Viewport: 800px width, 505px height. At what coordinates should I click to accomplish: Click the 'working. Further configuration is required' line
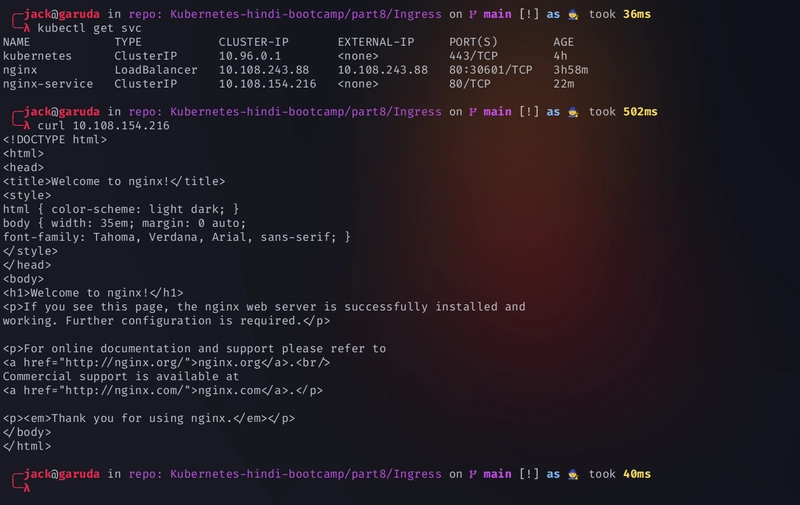click(x=166, y=321)
